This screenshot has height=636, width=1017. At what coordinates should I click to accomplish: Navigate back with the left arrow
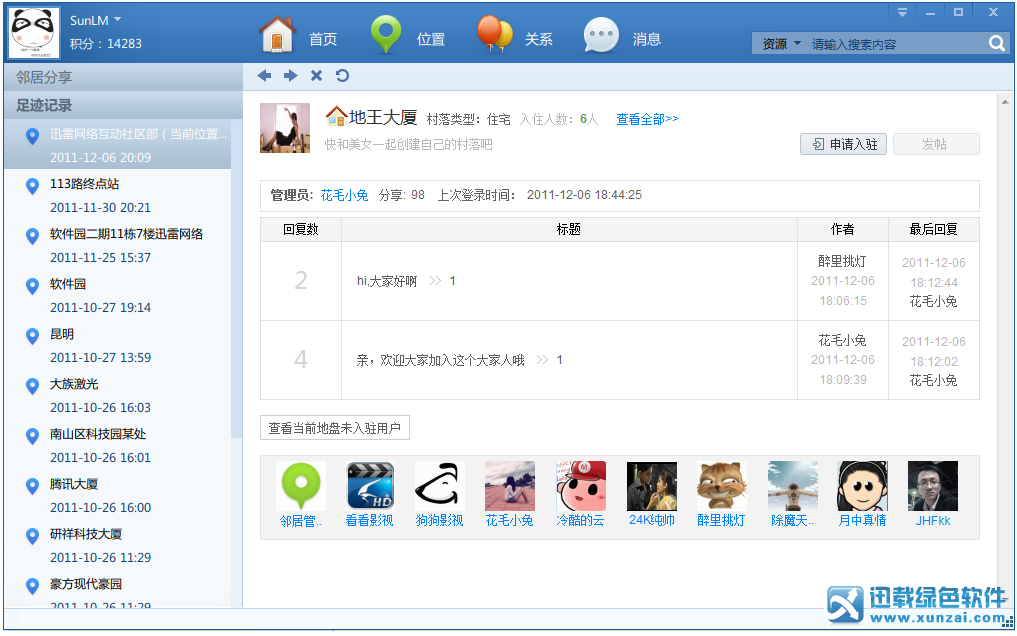click(x=264, y=76)
